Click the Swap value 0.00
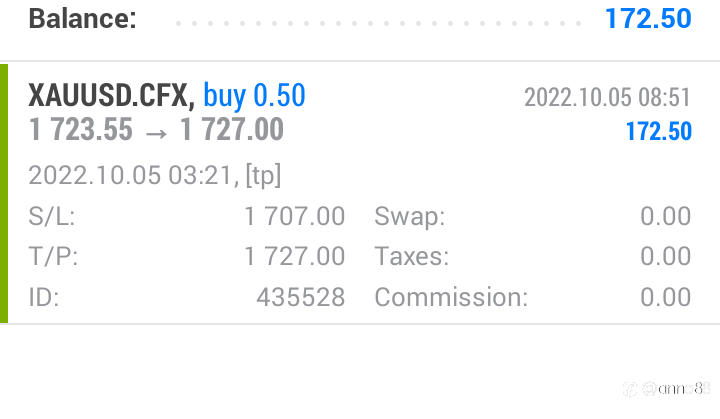Image resolution: width=720 pixels, height=419 pixels. click(665, 216)
